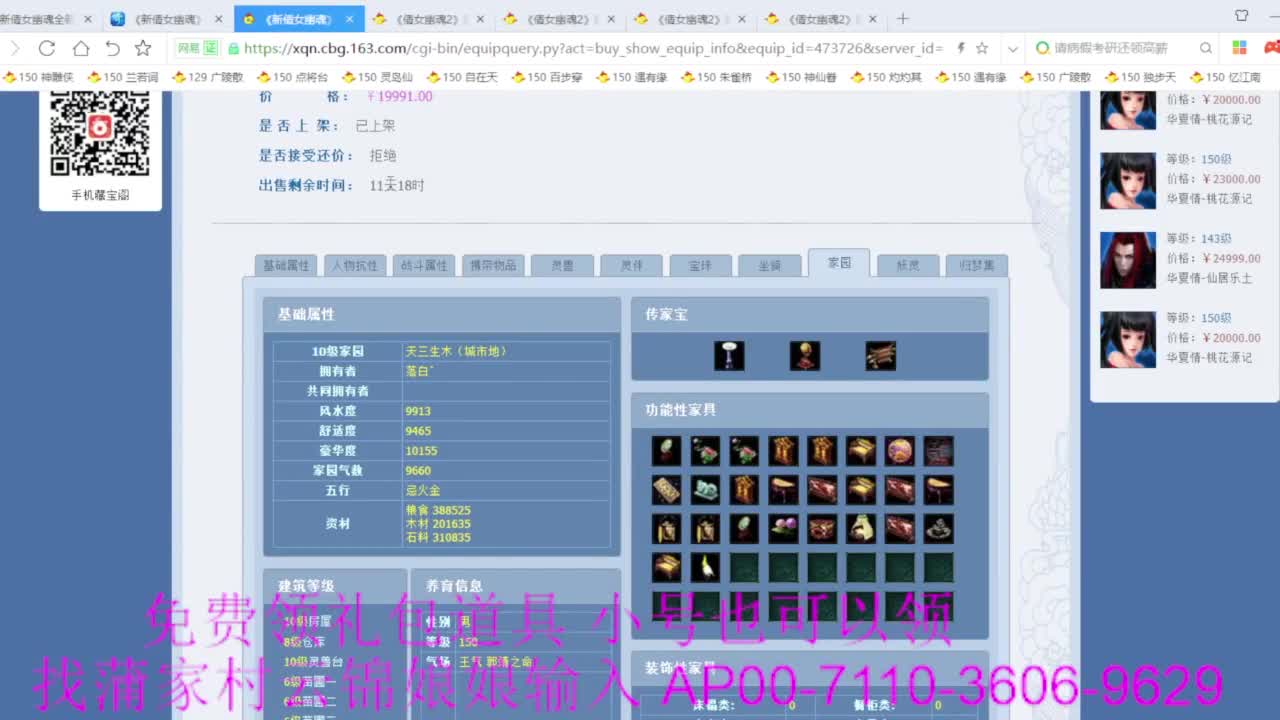Select the white crane furniture icon
1280x720 pixels.
(705, 567)
